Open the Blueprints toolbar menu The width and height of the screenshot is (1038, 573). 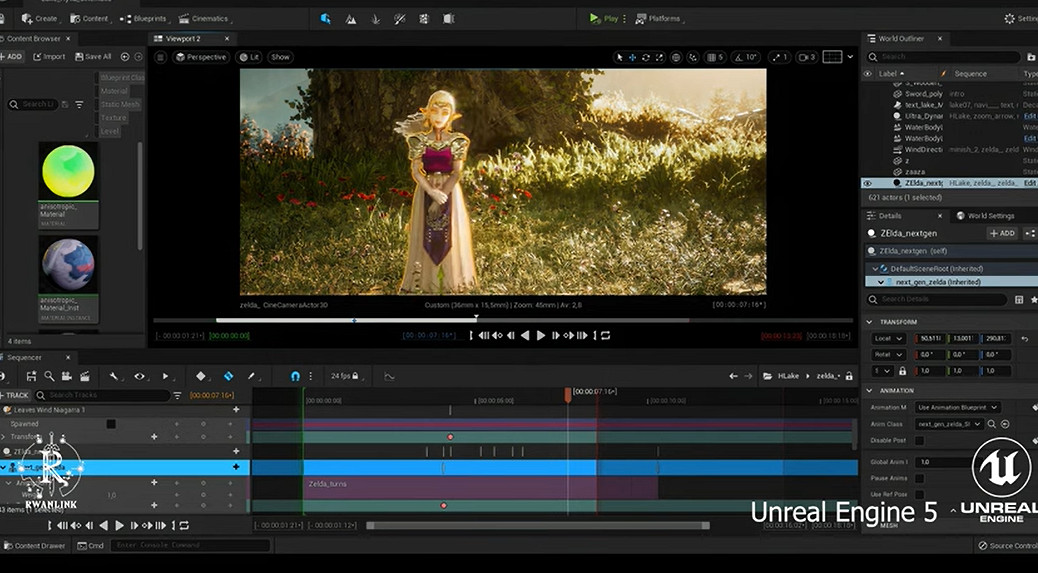click(145, 18)
